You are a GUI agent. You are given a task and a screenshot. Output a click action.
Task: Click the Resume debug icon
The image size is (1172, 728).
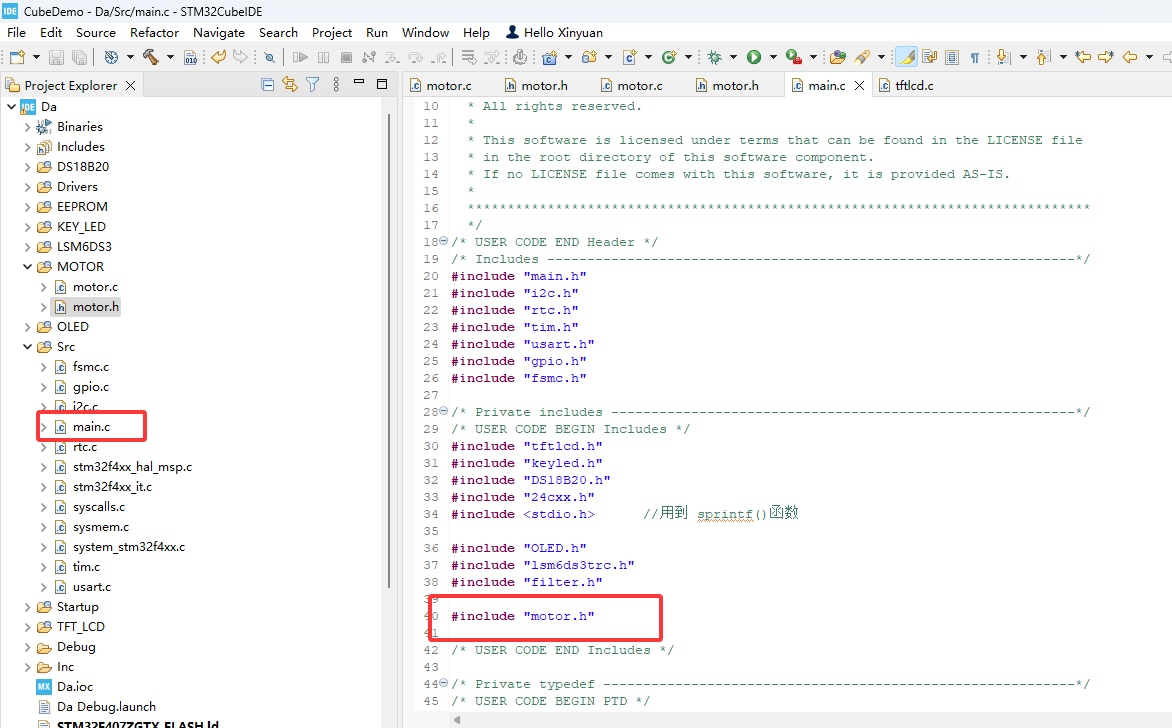[x=300, y=57]
